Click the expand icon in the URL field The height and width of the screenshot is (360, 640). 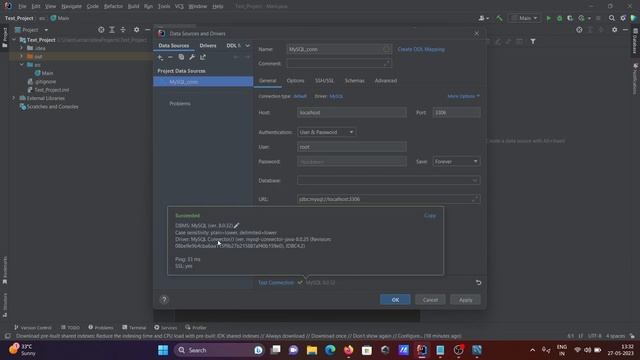tap(475, 199)
